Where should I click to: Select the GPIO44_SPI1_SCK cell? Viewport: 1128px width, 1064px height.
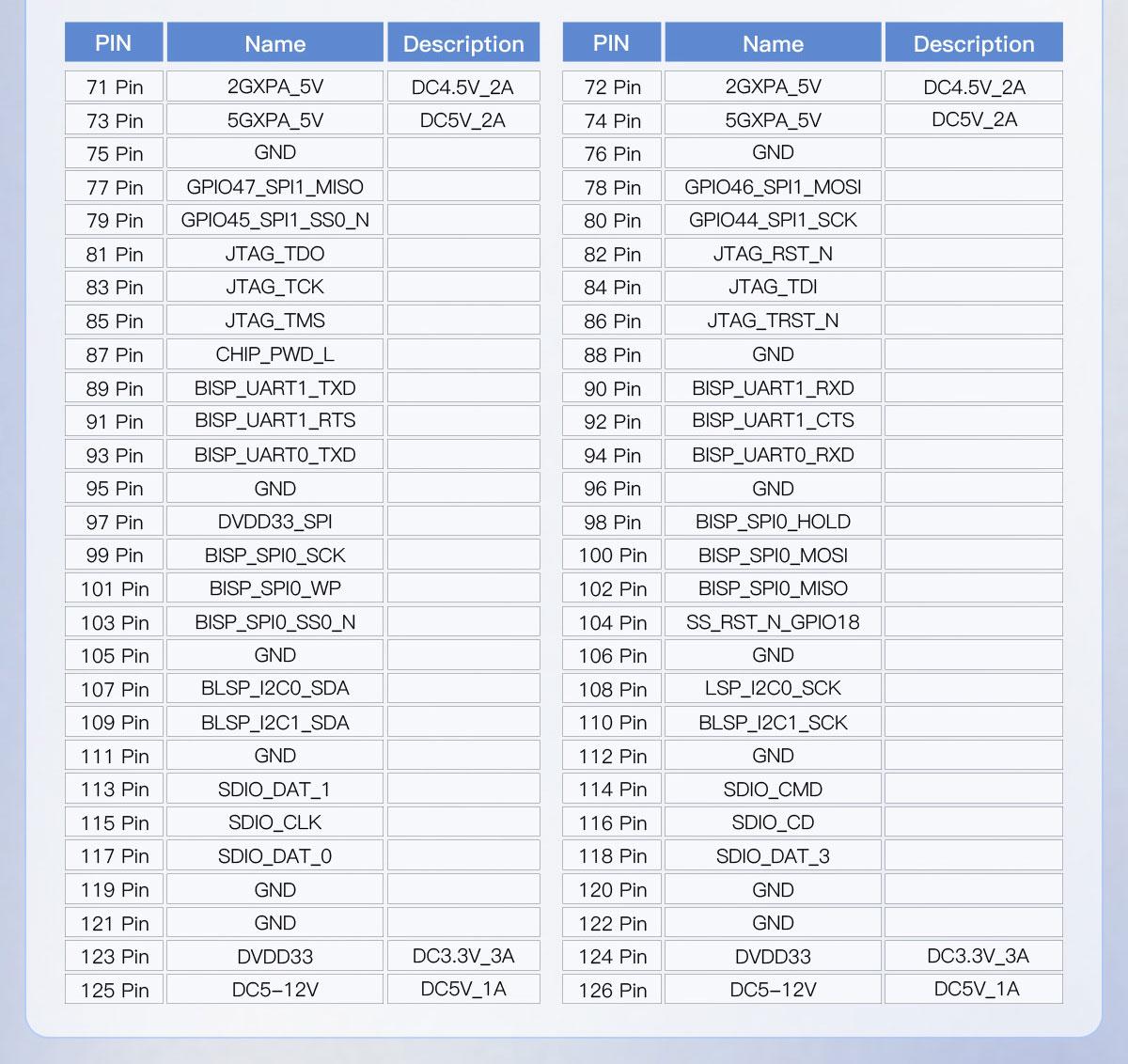[773, 220]
